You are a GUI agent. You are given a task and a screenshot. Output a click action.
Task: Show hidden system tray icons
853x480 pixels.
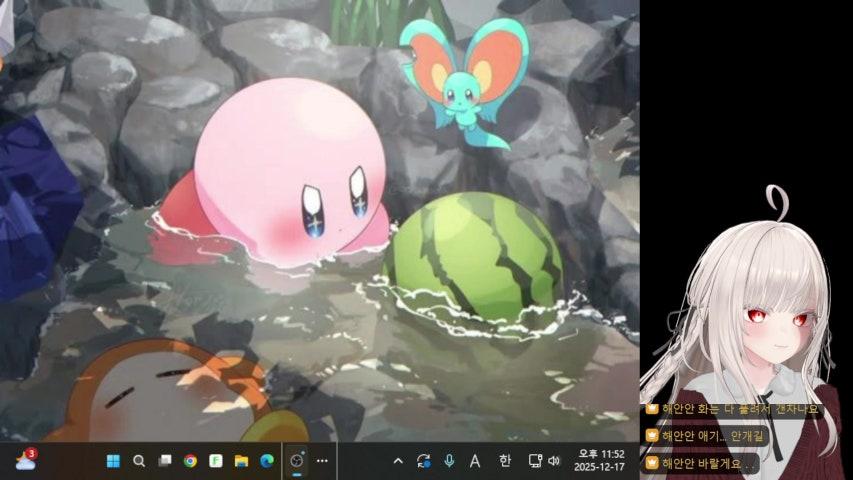click(398, 461)
